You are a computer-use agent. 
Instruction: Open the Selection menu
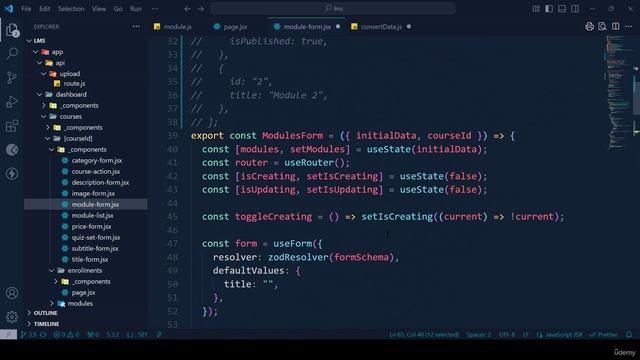click(x=71, y=9)
